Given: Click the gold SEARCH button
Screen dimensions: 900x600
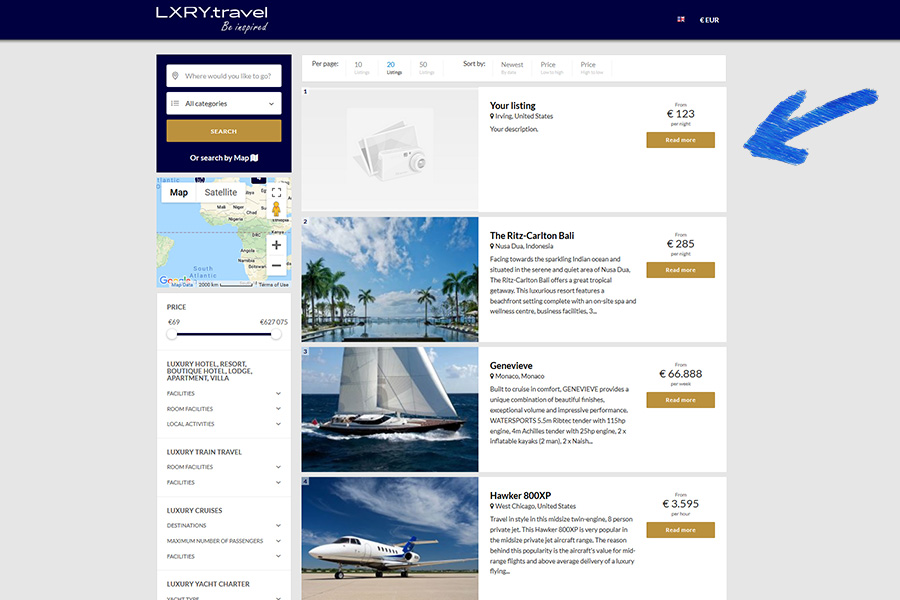Looking at the screenshot, I should [x=224, y=131].
